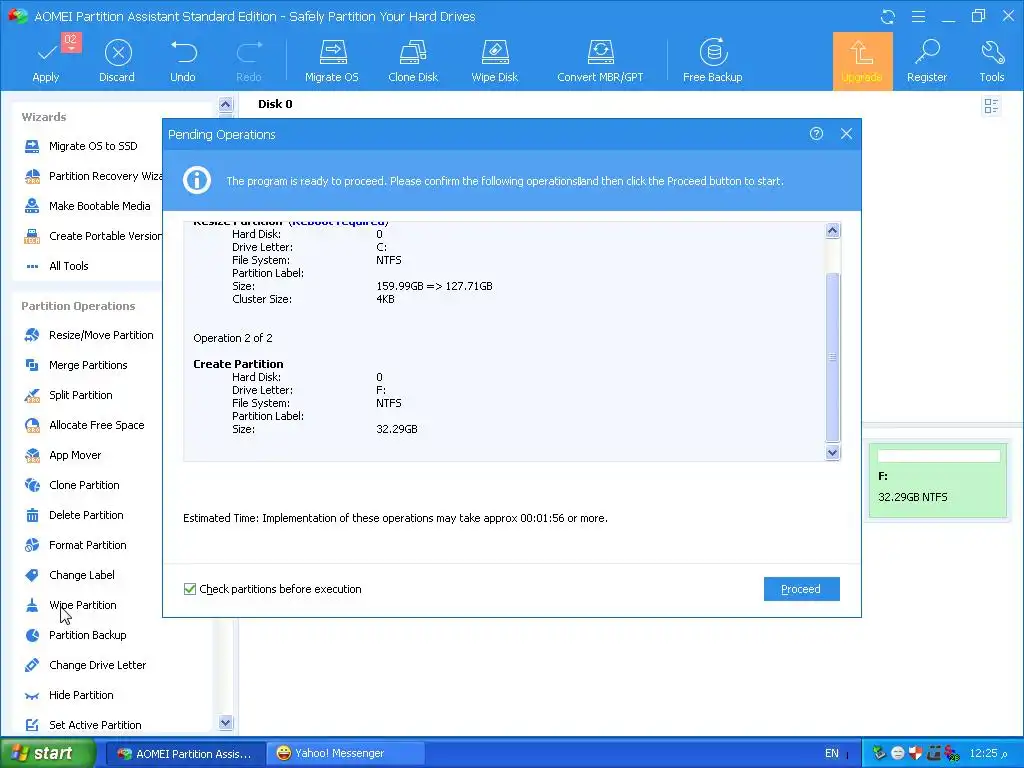Image resolution: width=1024 pixels, height=768 pixels.
Task: Click sidebar scroll down arrow
Action: (x=225, y=722)
